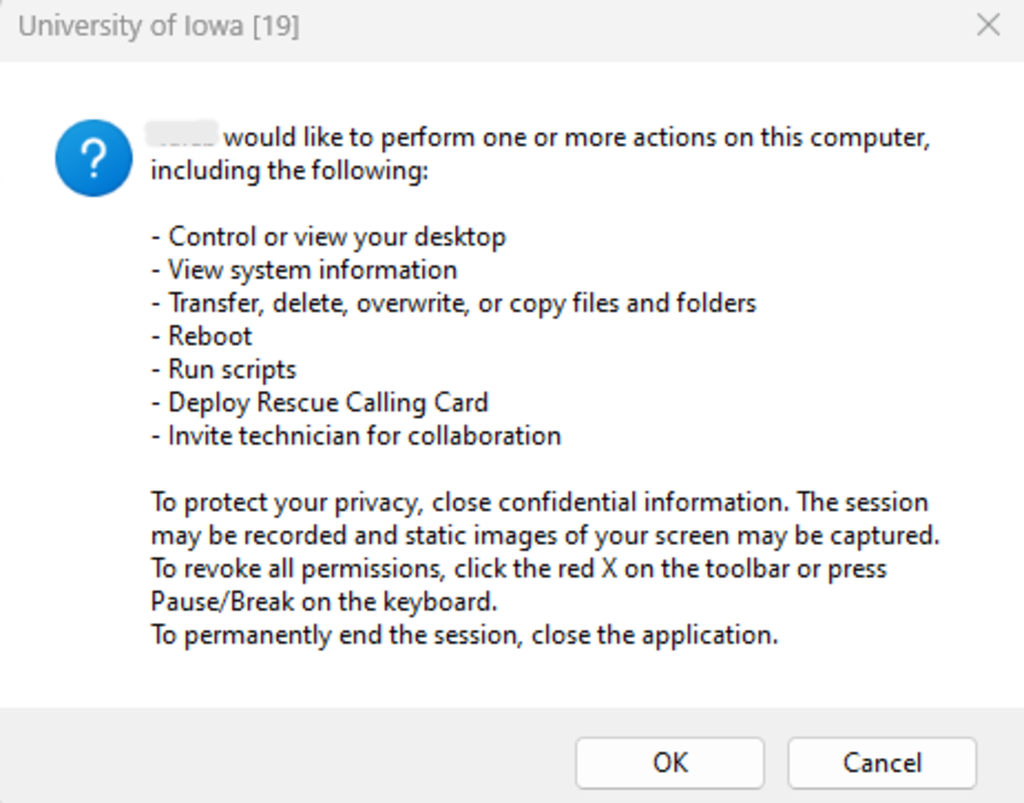1024x803 pixels.
Task: Select the Run scripts list entry
Action: [x=232, y=369]
